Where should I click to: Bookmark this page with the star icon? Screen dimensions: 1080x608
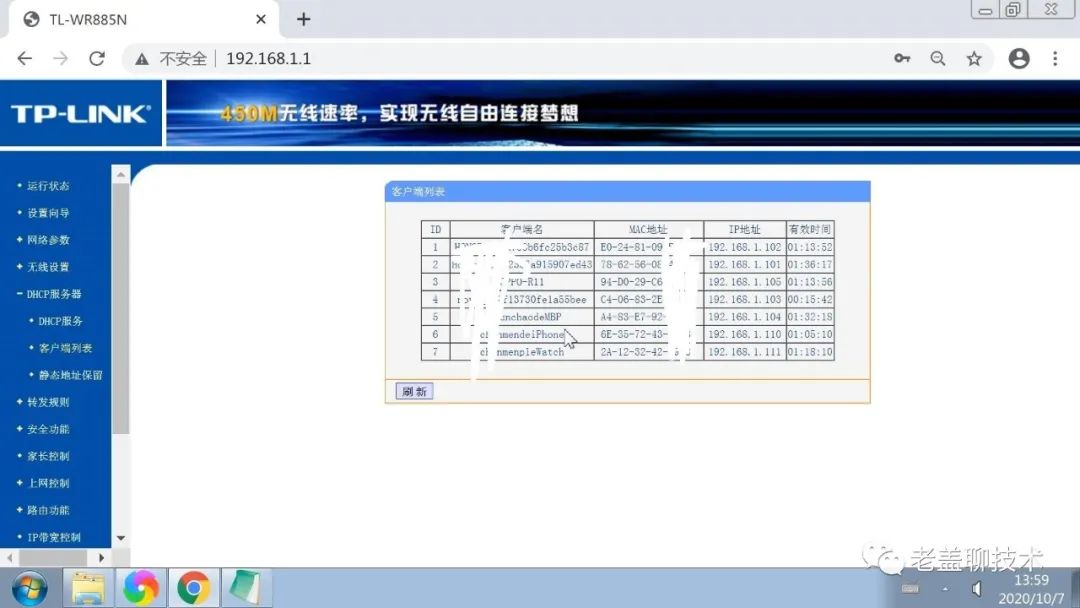coord(974,58)
